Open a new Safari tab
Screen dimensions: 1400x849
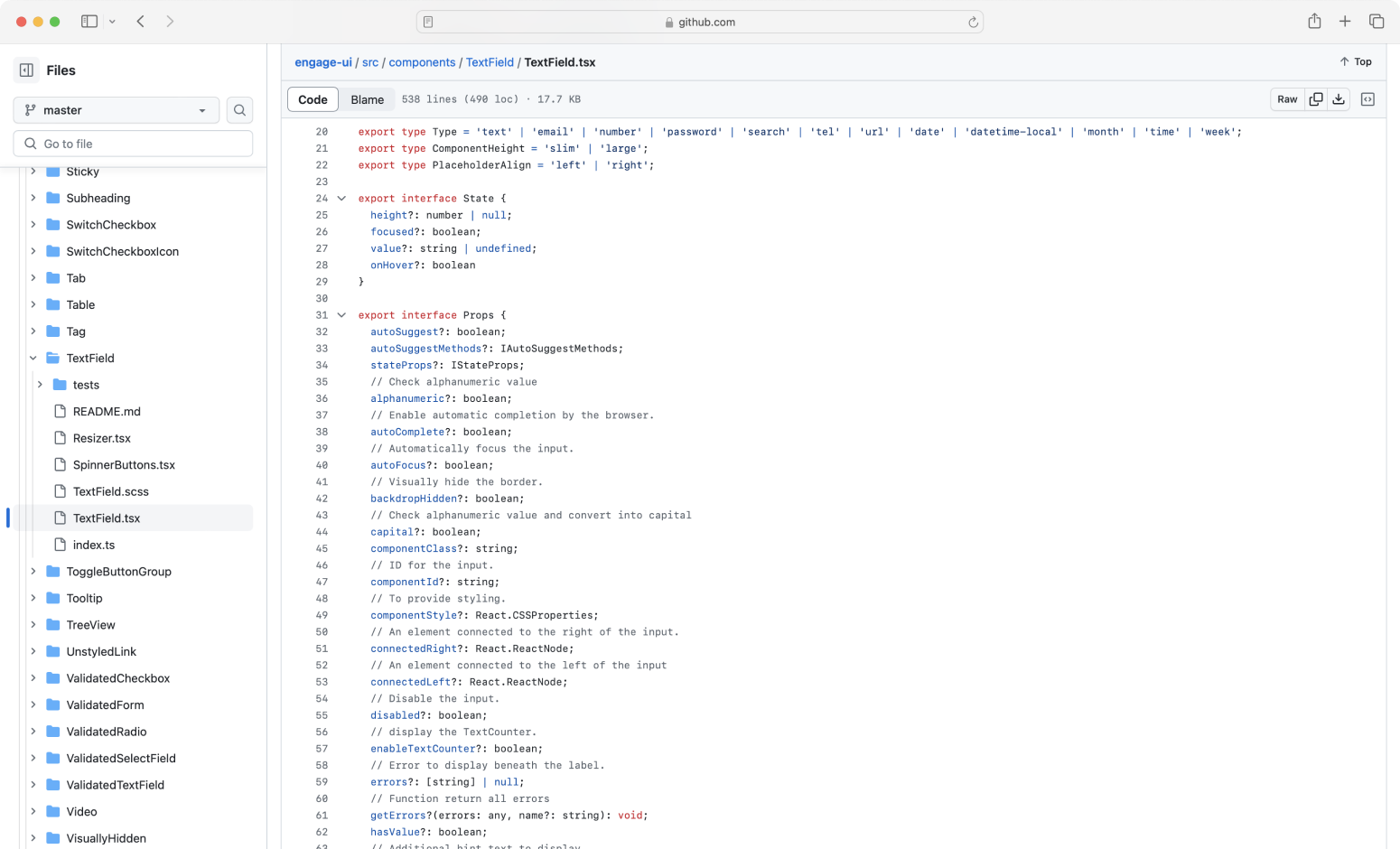point(1345,22)
